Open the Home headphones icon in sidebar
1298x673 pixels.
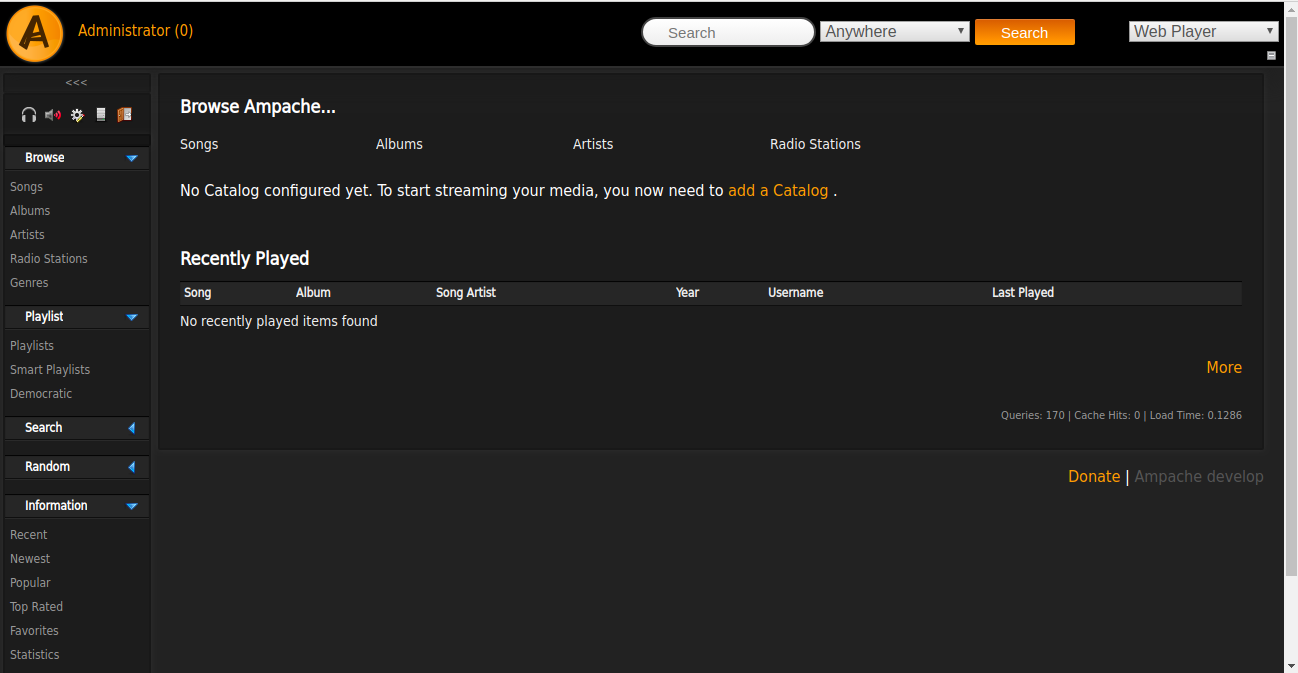point(29,115)
